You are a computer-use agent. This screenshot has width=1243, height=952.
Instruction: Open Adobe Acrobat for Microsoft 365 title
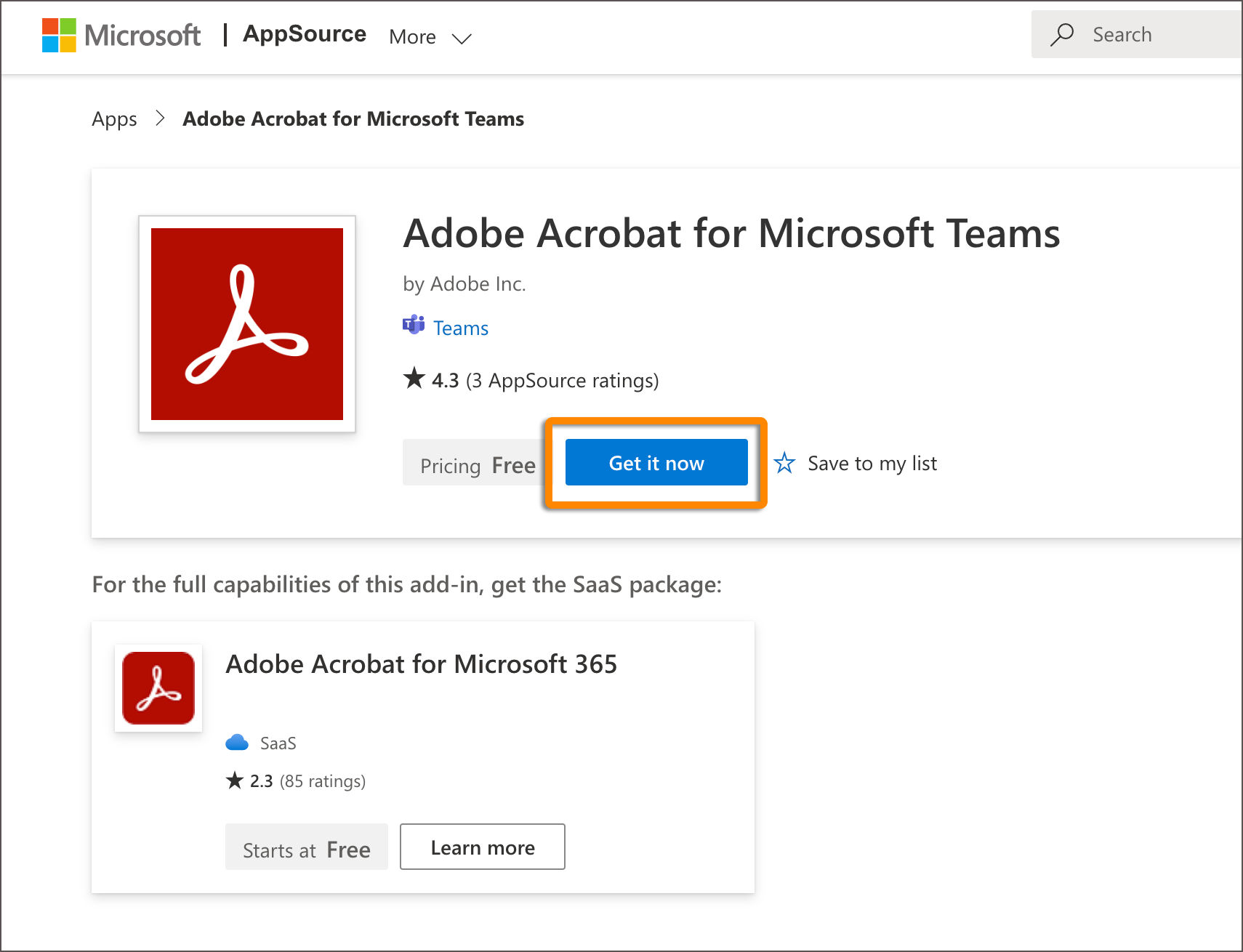422,664
